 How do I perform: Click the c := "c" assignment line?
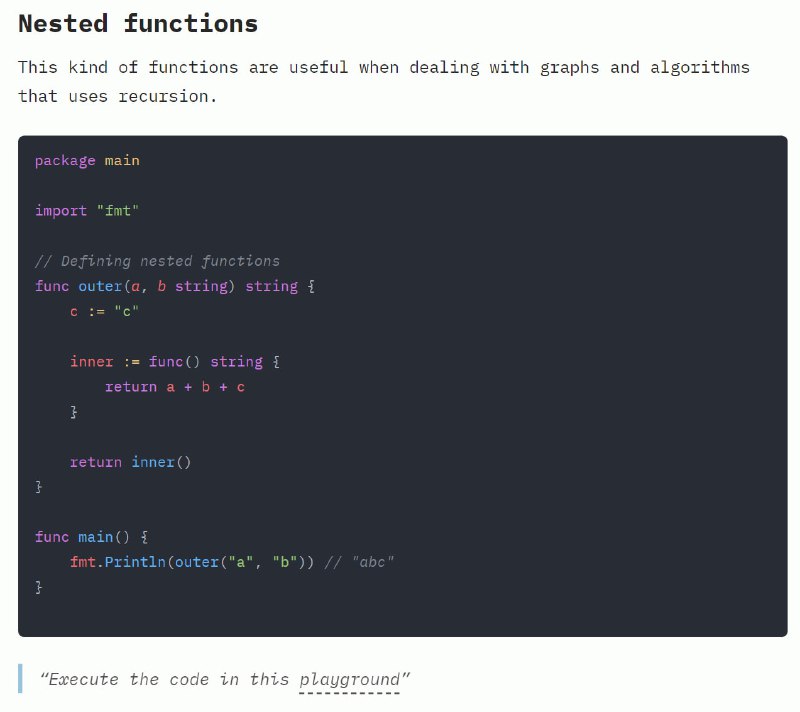click(105, 311)
